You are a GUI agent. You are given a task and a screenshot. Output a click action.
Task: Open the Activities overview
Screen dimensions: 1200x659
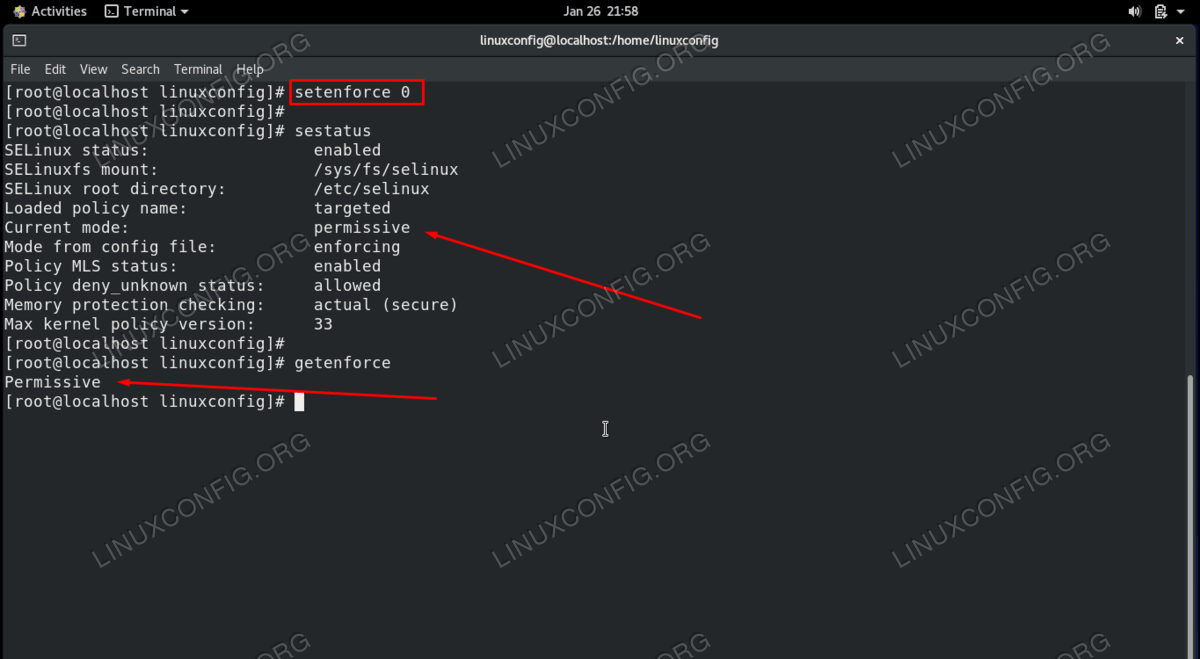(x=58, y=12)
